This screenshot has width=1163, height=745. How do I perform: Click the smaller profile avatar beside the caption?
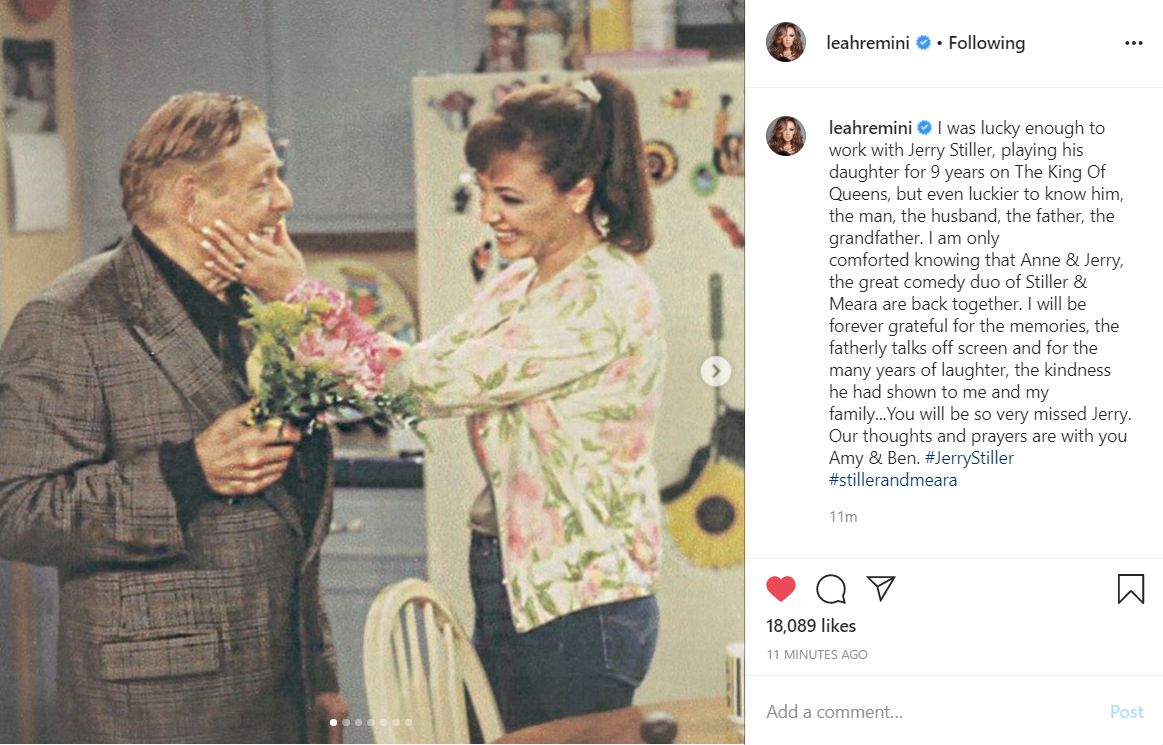tap(786, 136)
